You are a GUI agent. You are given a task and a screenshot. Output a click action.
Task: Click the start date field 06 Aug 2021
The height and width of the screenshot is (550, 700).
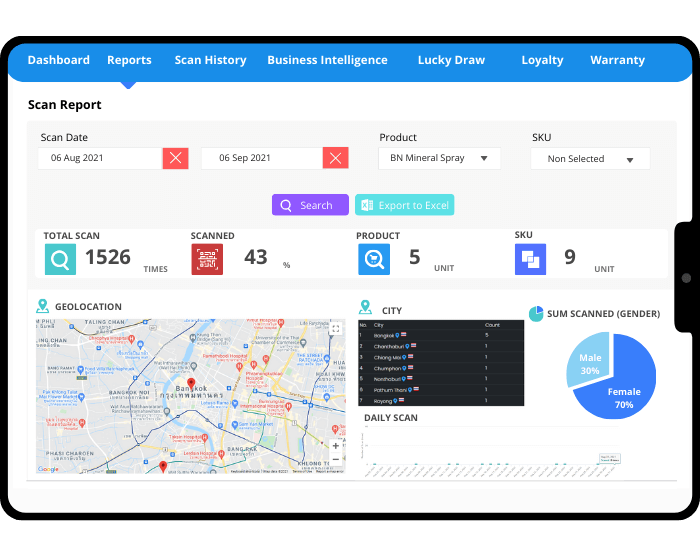99,158
